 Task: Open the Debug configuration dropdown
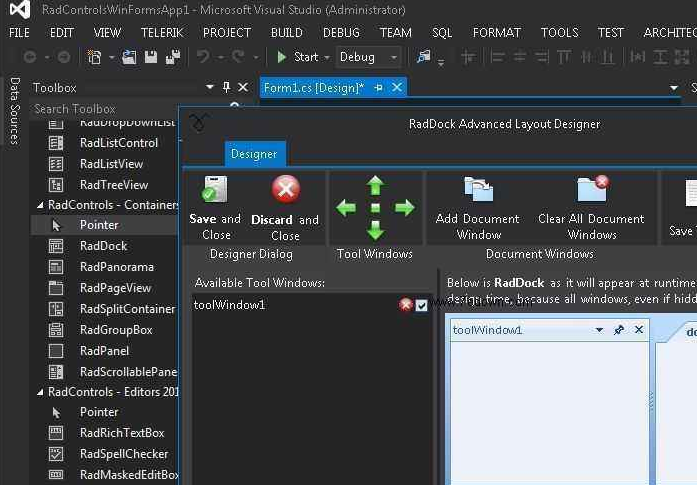(393, 57)
